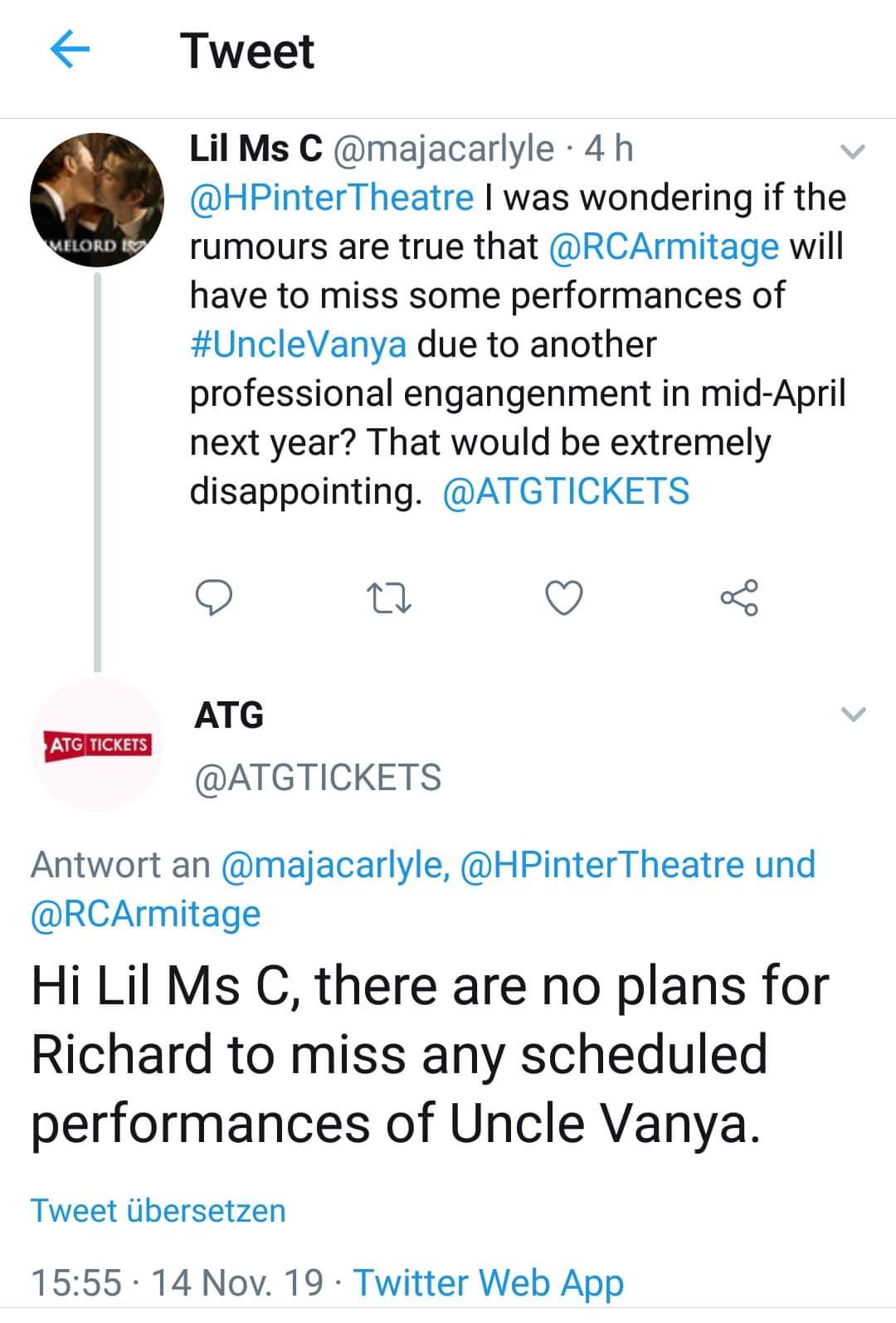The height and width of the screenshot is (1323, 896).
Task: Open @HPinterTheatre mention in first tweet
Action: click(332, 198)
